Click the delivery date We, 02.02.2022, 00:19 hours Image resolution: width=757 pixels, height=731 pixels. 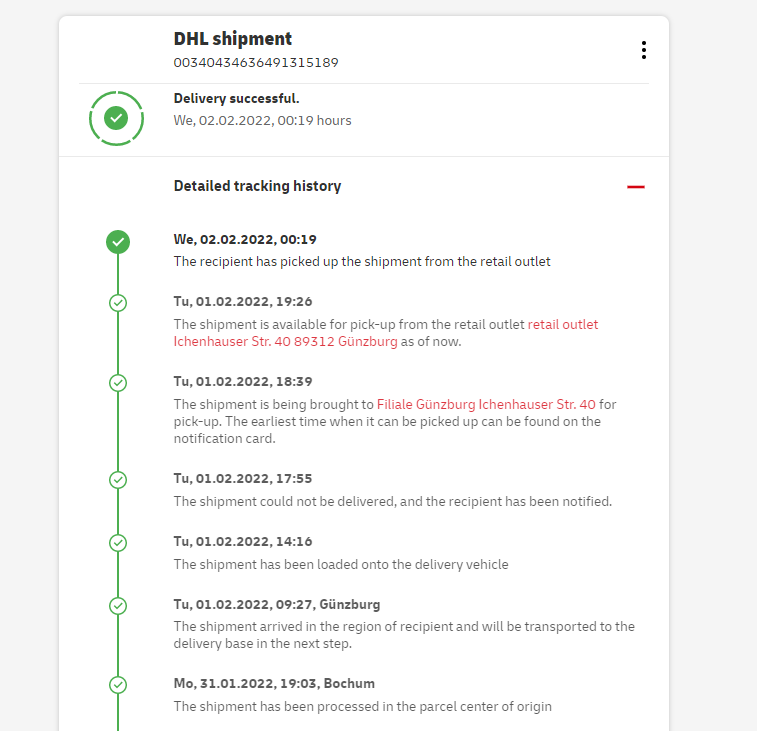pos(262,120)
